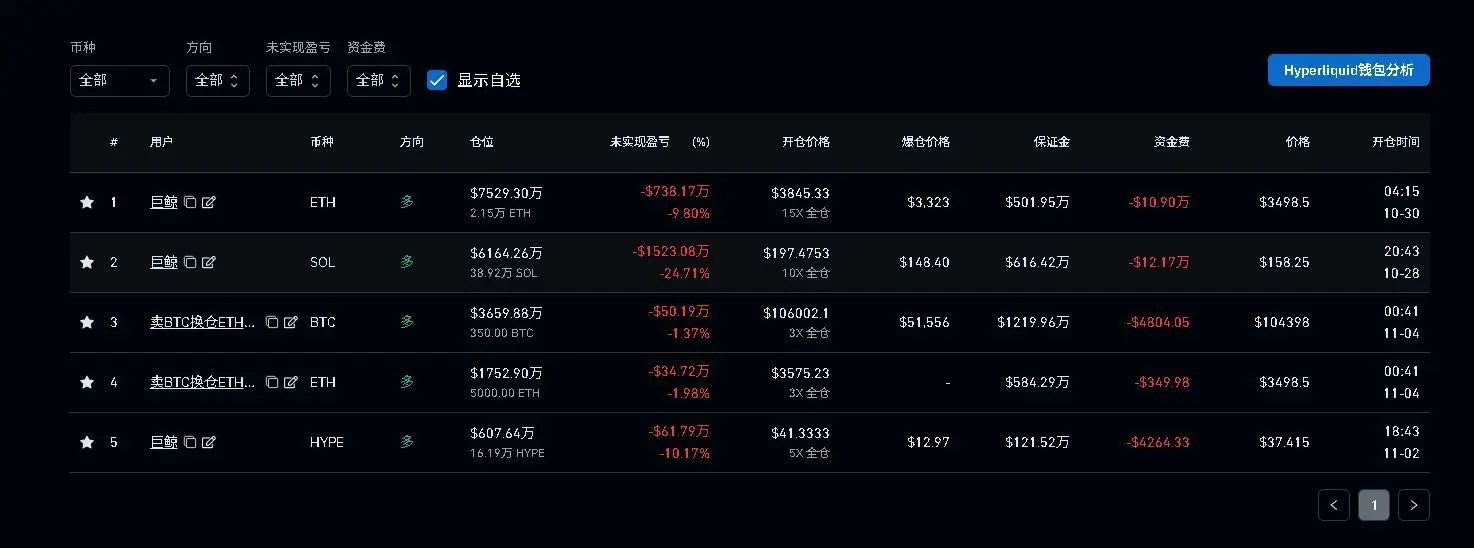Image resolution: width=1474 pixels, height=548 pixels.
Task: Edit the nickname in the HYPE row
Action: pyautogui.click(x=209, y=442)
